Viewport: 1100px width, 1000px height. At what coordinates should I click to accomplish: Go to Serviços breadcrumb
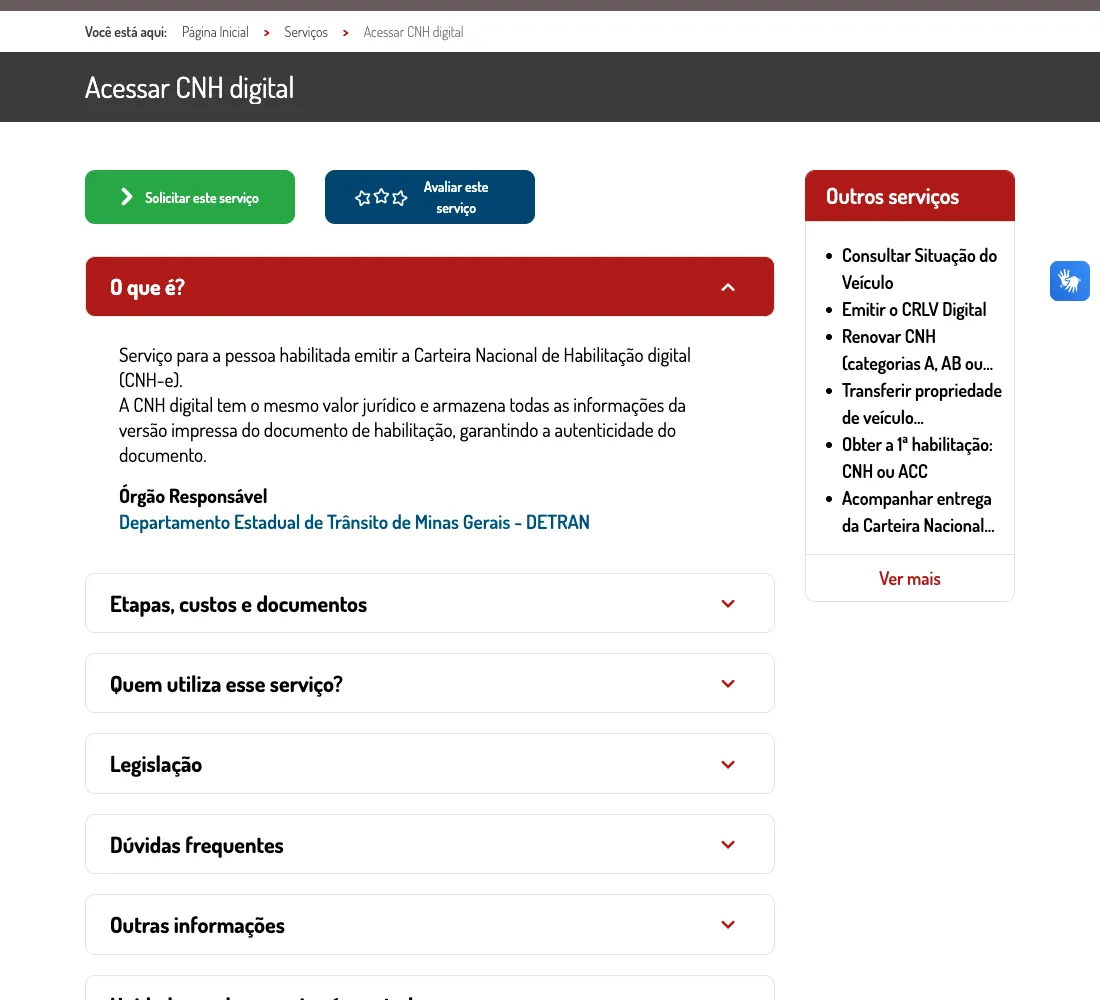point(306,32)
